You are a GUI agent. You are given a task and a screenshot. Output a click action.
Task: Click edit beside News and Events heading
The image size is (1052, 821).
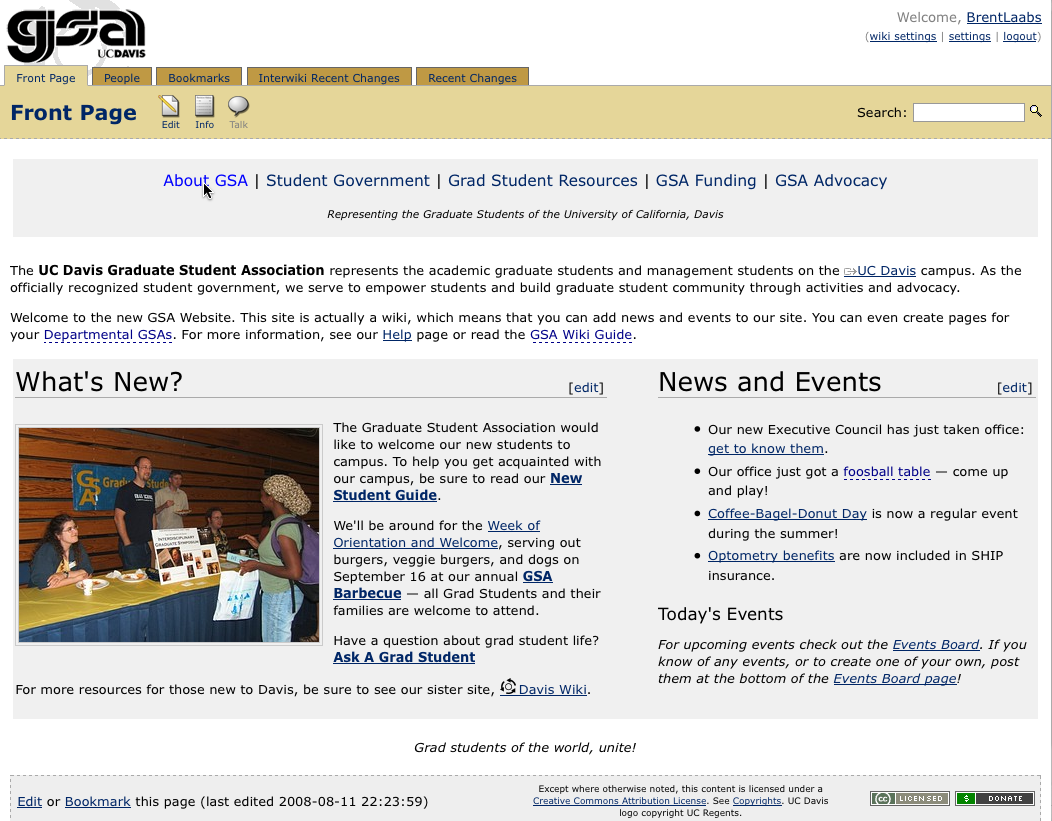(1014, 388)
